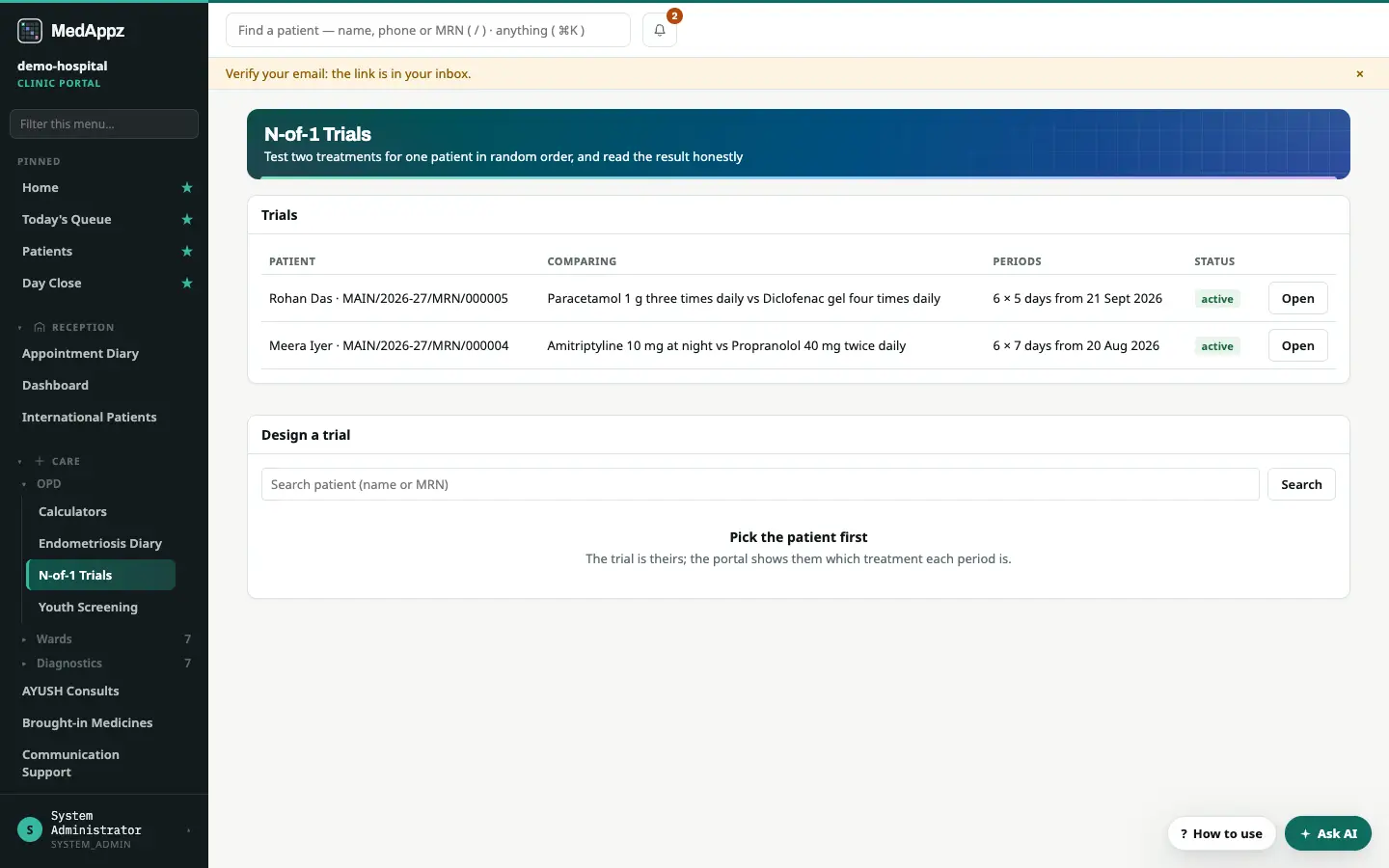Unpin Patients star icon
The image size is (1389, 868).
click(x=187, y=252)
